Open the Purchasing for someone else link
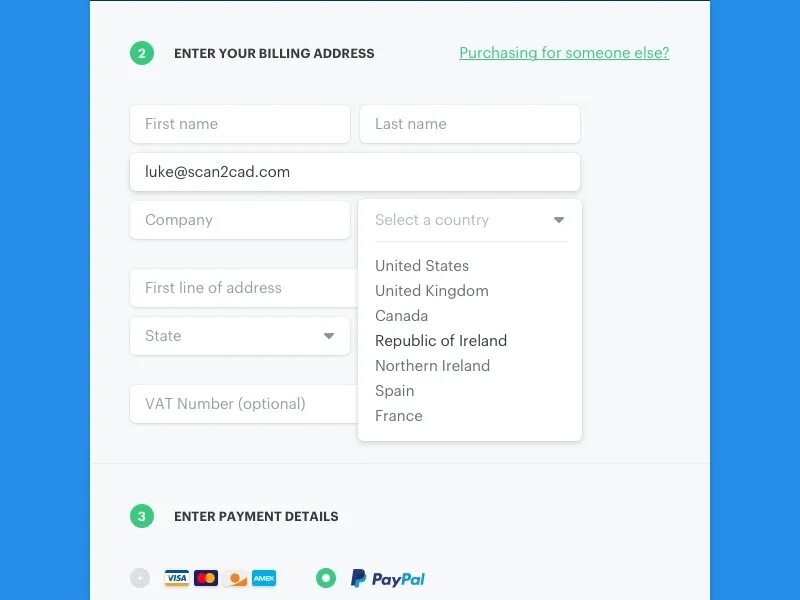Screen dimensions: 800x600 pyautogui.click(x=564, y=53)
